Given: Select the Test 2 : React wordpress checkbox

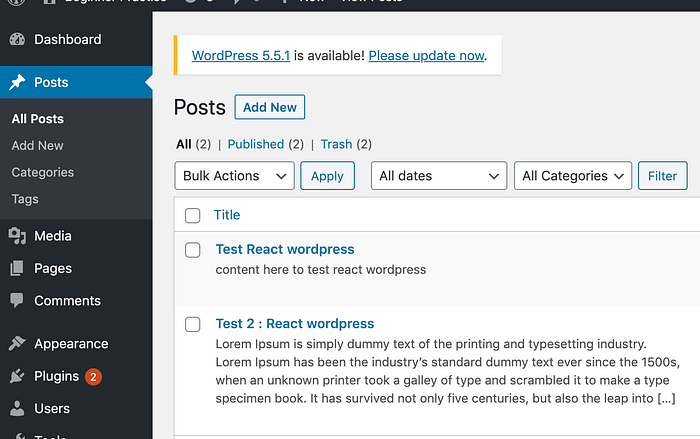Looking at the screenshot, I should tap(193, 324).
